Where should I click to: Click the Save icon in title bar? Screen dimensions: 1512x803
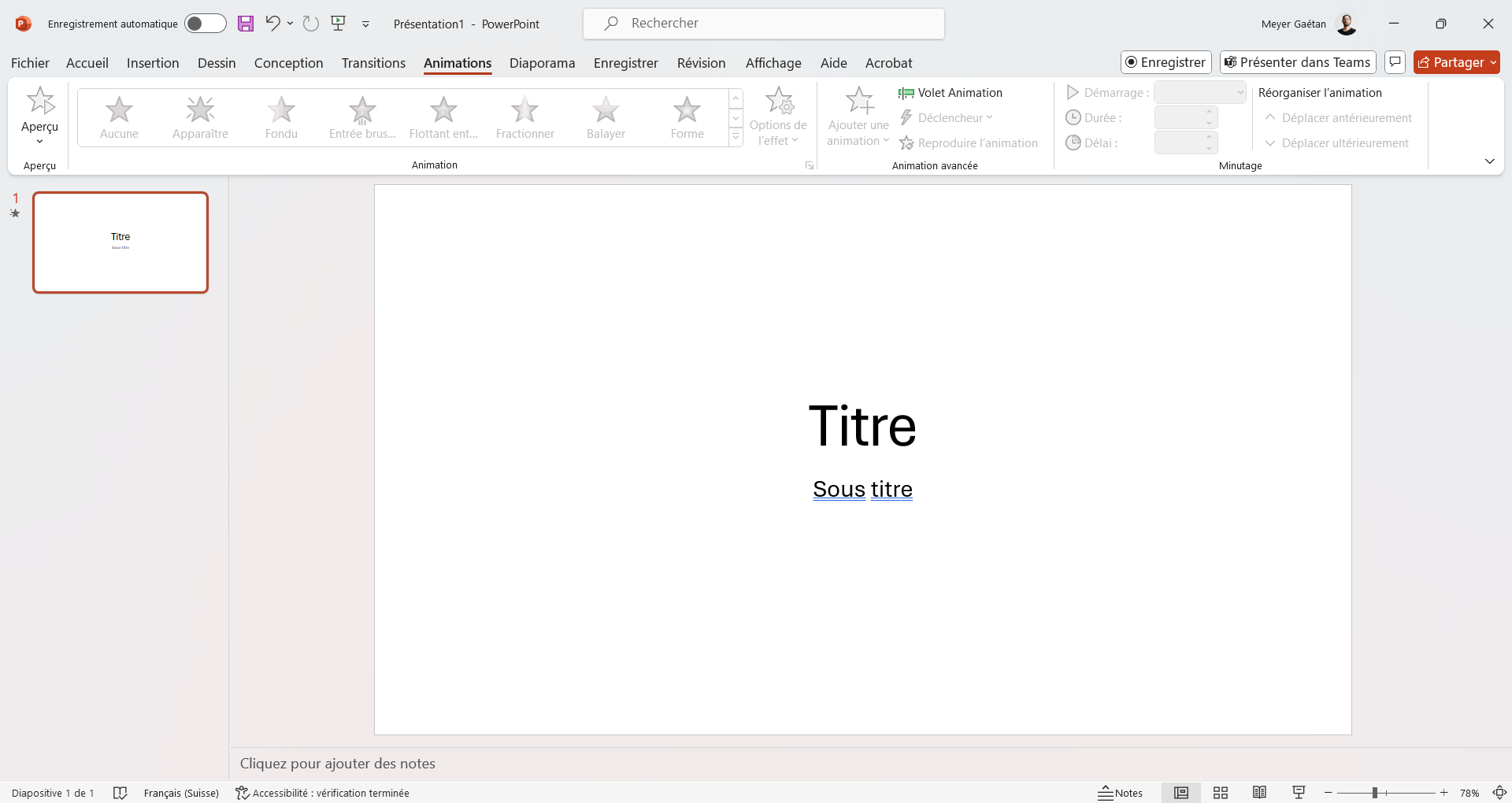tap(246, 24)
